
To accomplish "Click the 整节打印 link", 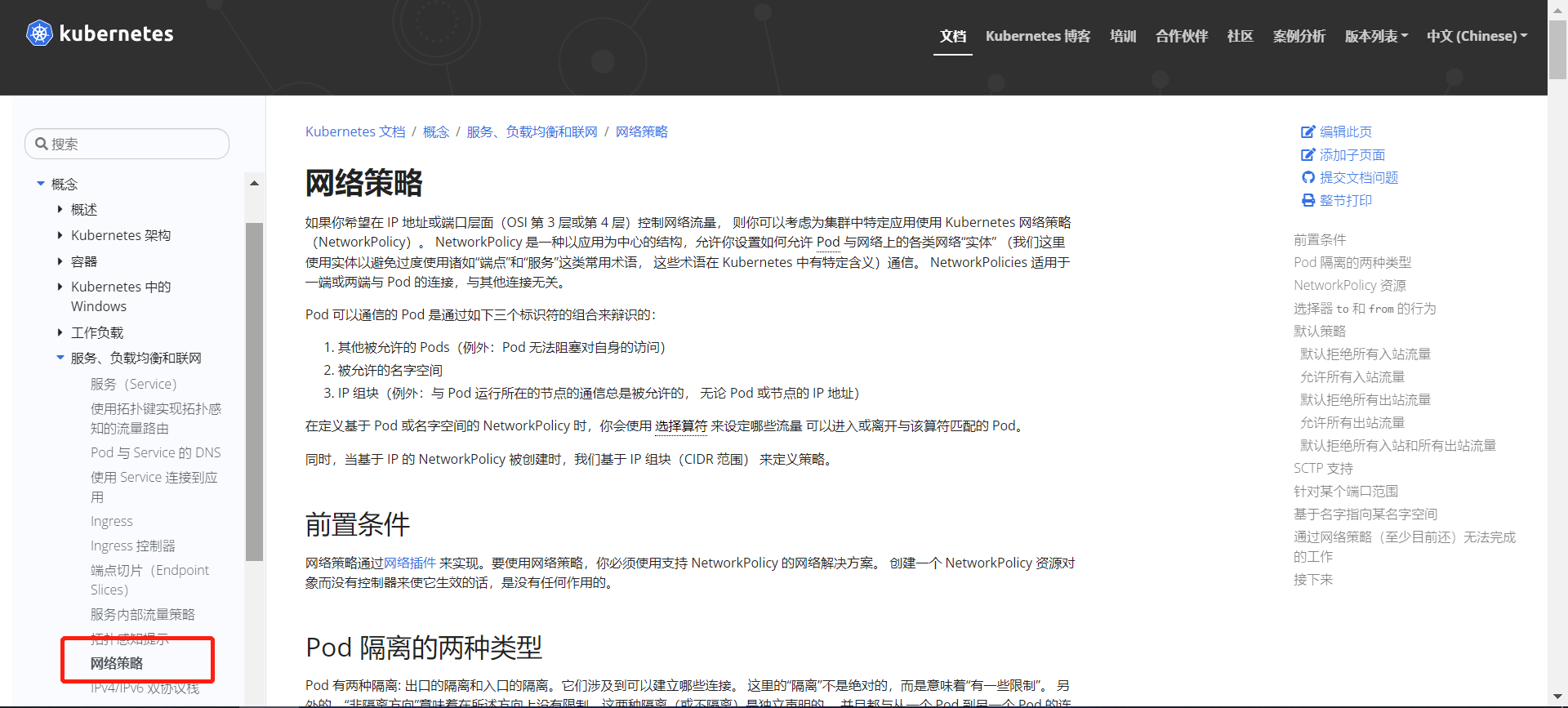I will pyautogui.click(x=1346, y=200).
